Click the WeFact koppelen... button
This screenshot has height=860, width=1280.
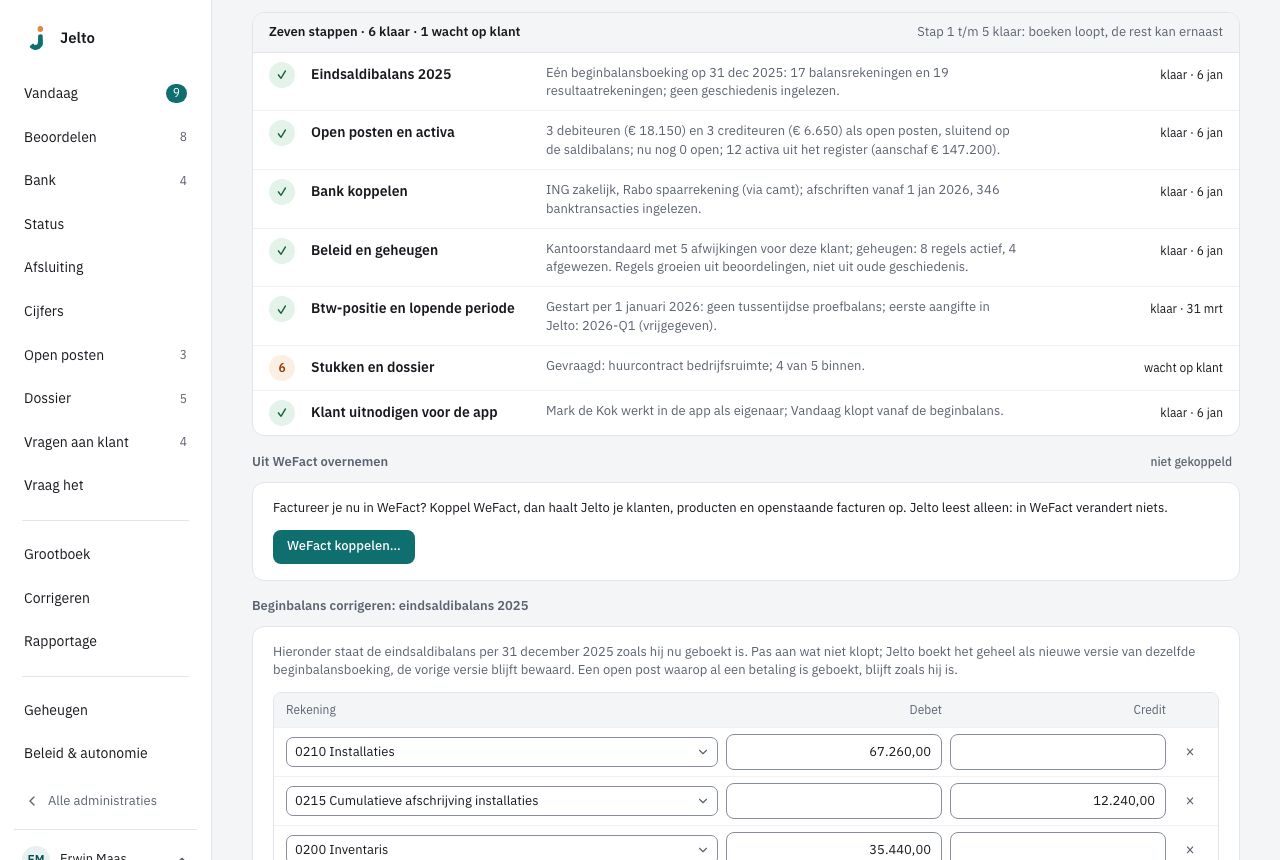point(344,547)
